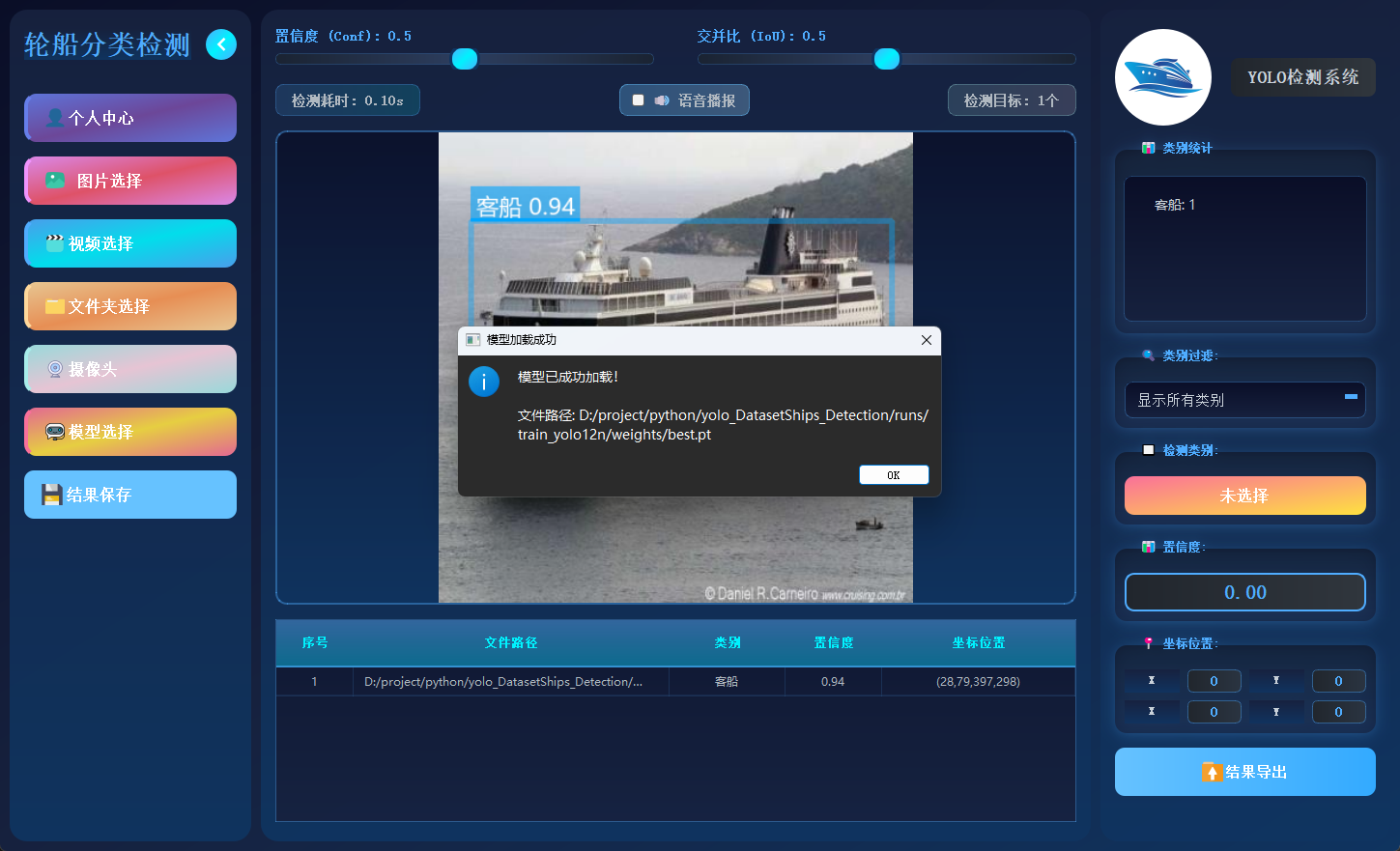Toggle the 检测类别 checkbox
Screen dimensions: 1400x851
point(1149,450)
